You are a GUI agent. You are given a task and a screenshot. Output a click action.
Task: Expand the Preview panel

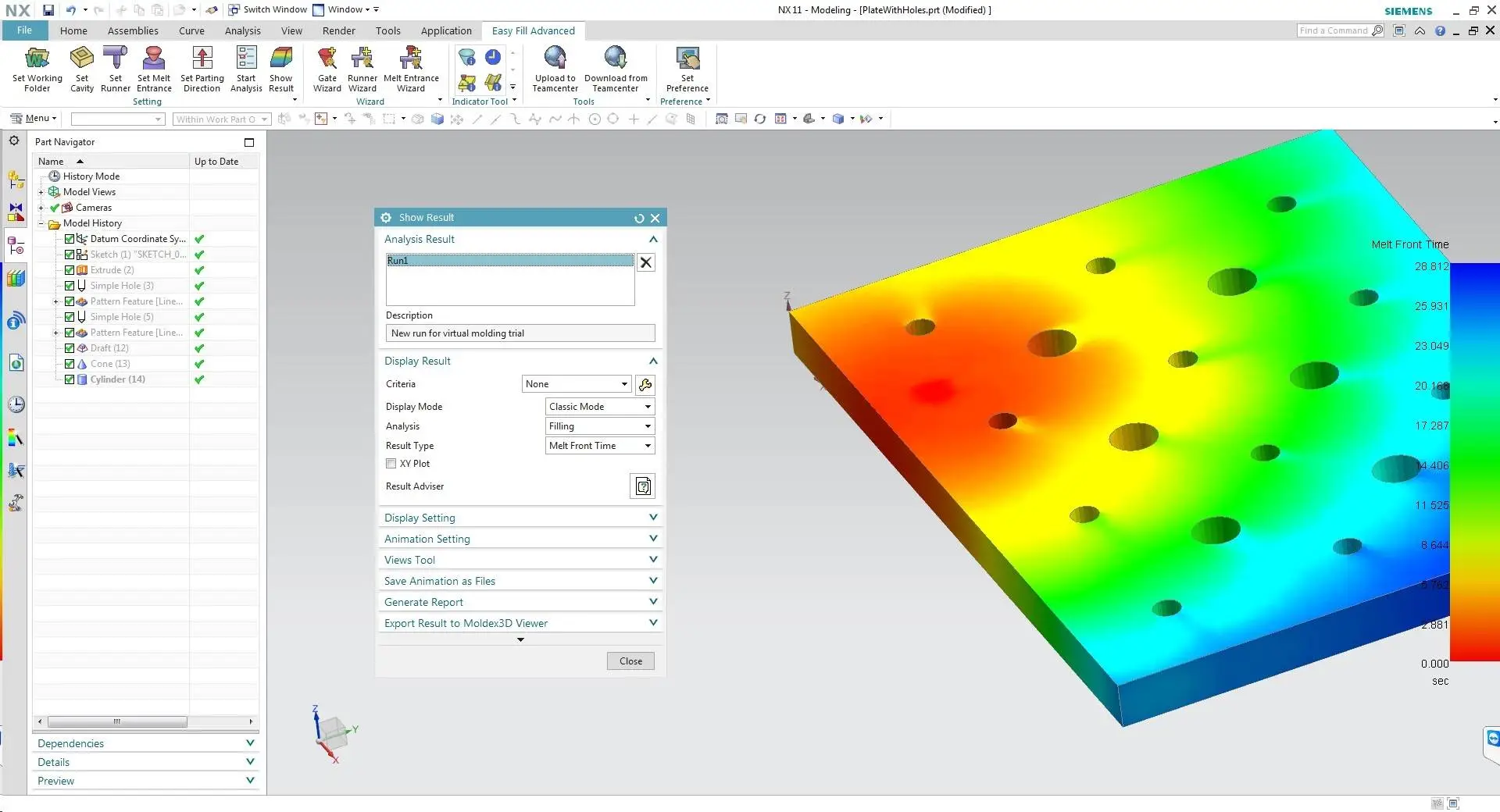[146, 781]
